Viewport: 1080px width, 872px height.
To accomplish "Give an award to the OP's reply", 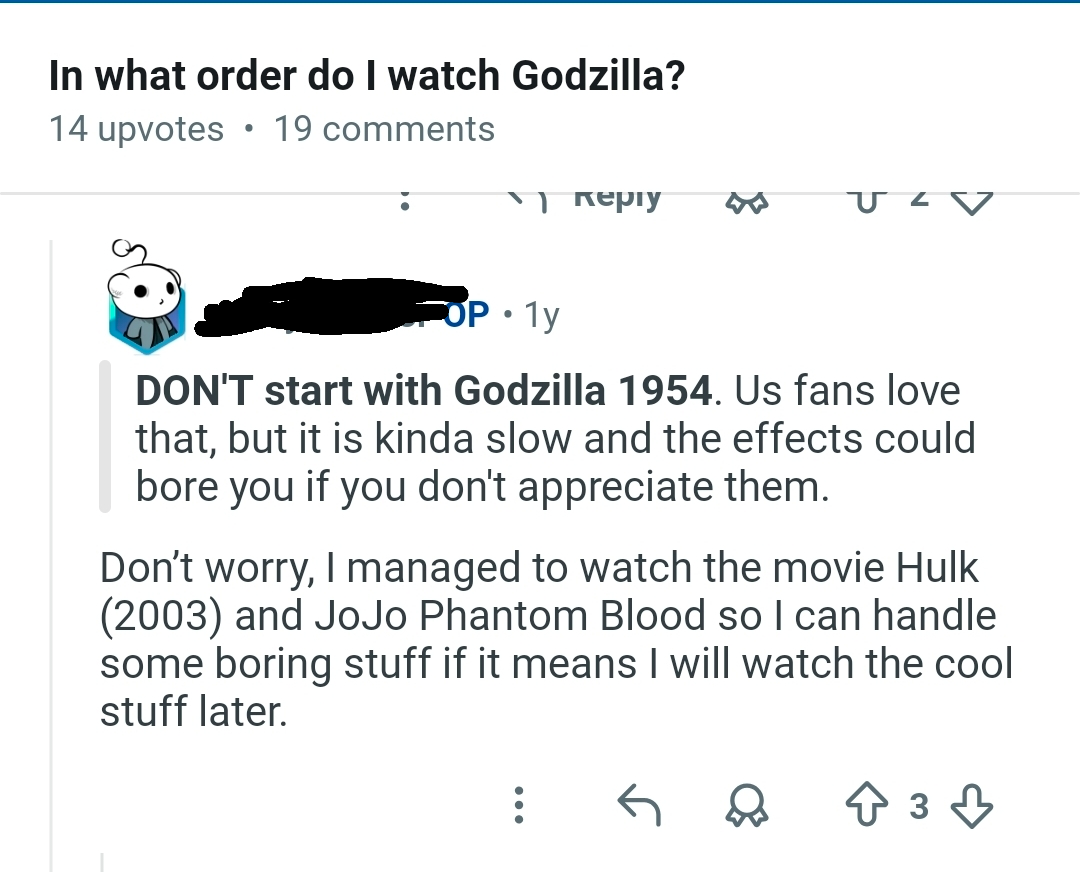I will tap(744, 805).
